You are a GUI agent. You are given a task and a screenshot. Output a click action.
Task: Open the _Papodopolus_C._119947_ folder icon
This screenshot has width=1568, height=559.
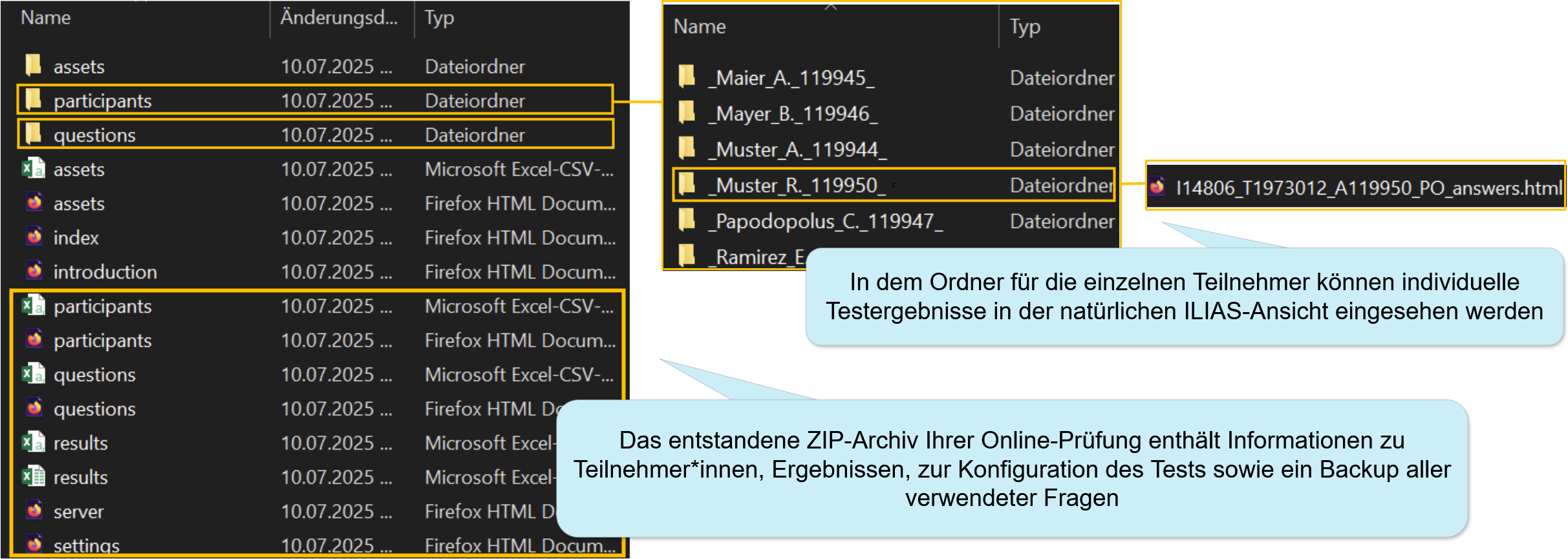tap(687, 220)
